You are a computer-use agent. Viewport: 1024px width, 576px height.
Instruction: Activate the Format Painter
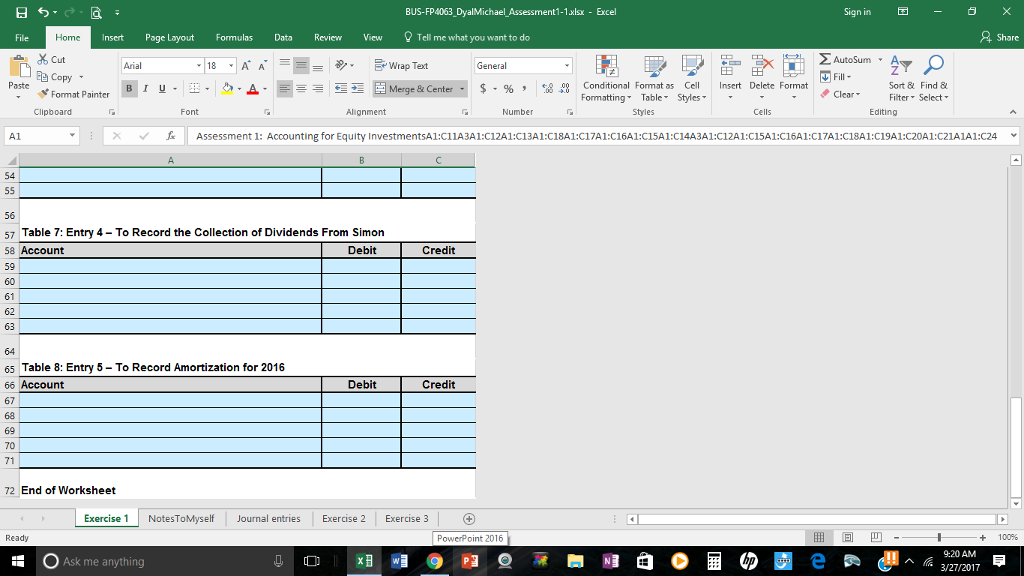tap(74, 94)
